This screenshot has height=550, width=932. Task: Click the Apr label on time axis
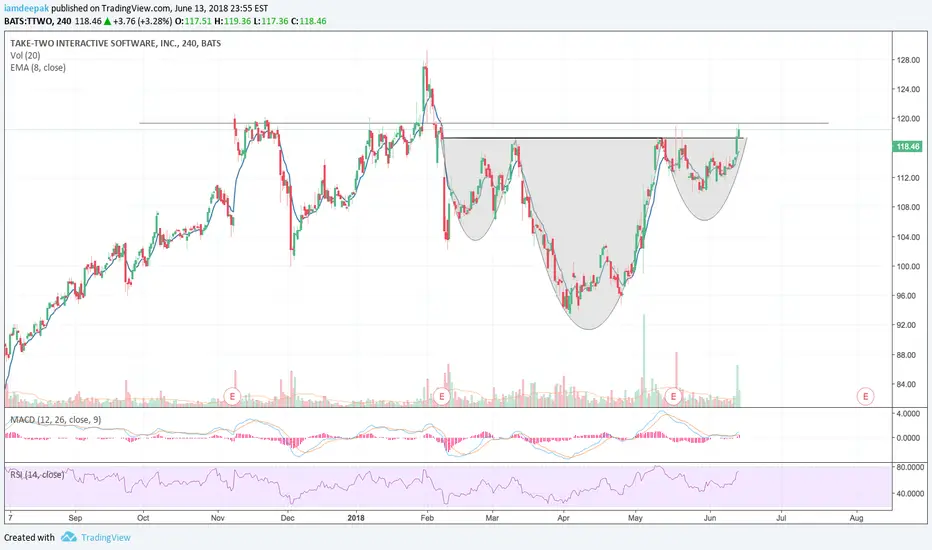[x=563, y=518]
